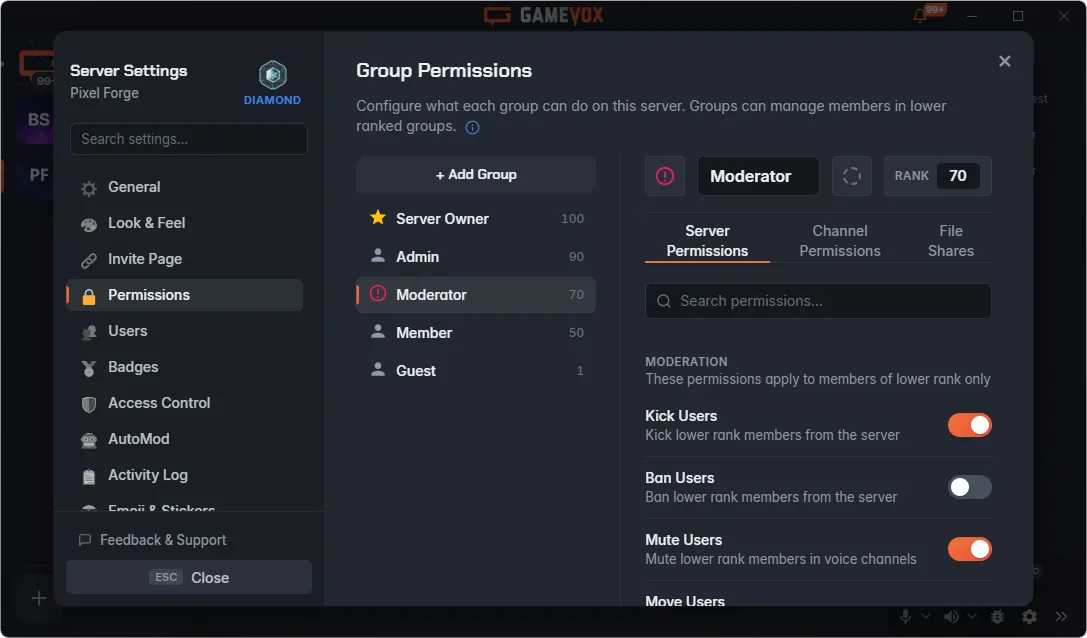Screen dimensions: 1087x638
Task: Click the General gear icon in sidebar
Action: (89, 188)
